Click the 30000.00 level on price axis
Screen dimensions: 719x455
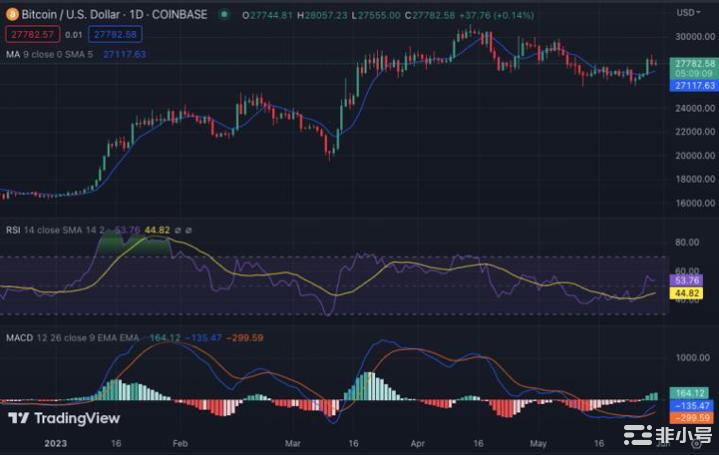click(x=689, y=36)
